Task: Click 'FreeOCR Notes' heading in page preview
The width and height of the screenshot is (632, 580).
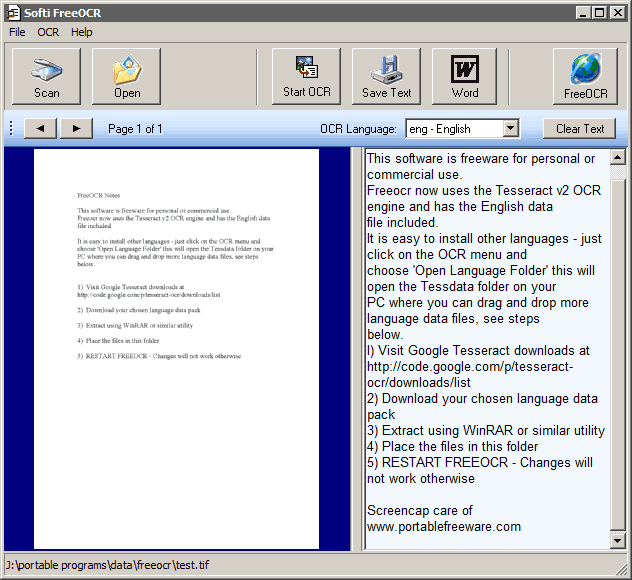Action: tap(99, 195)
